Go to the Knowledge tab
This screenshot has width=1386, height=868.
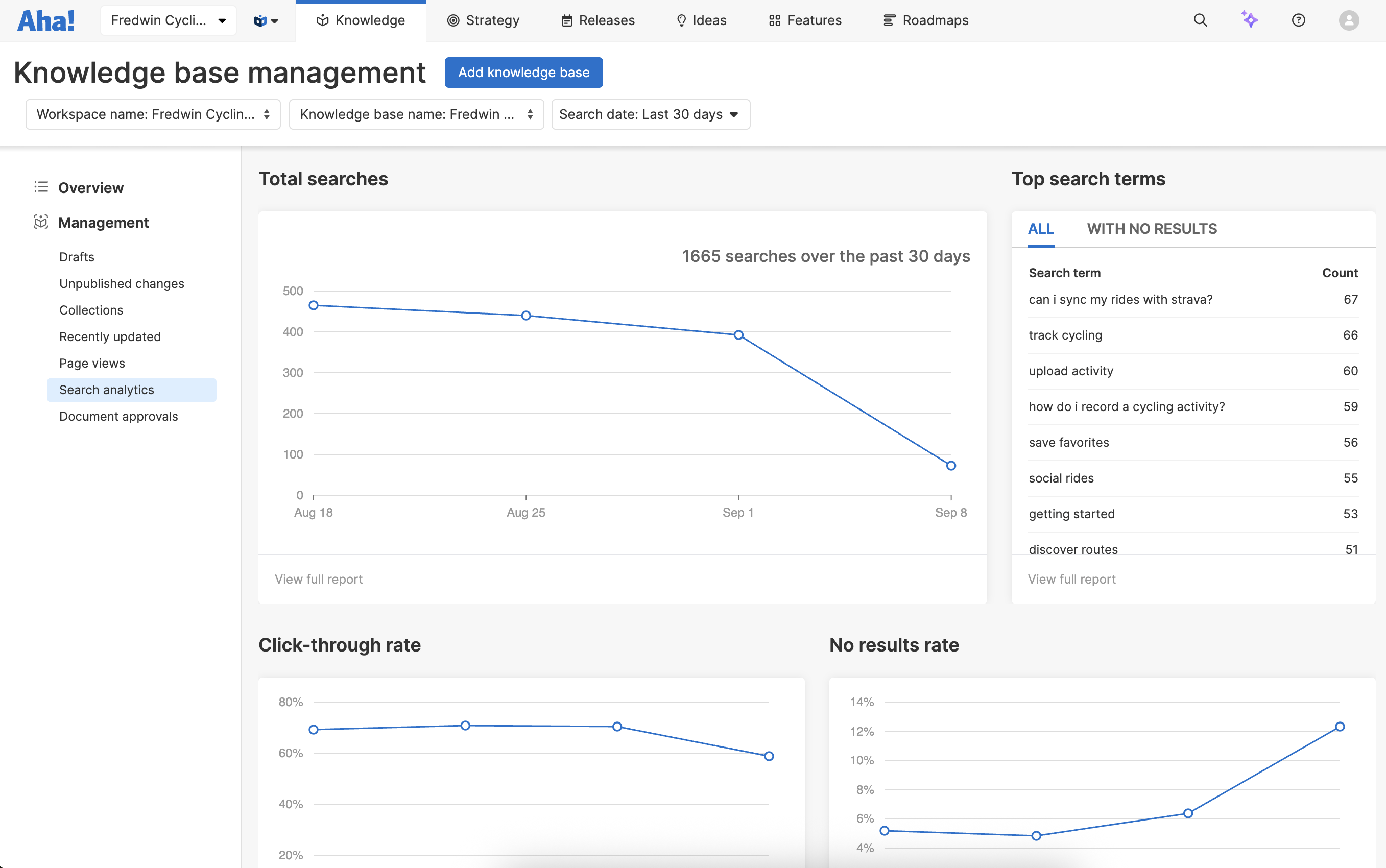click(x=361, y=20)
